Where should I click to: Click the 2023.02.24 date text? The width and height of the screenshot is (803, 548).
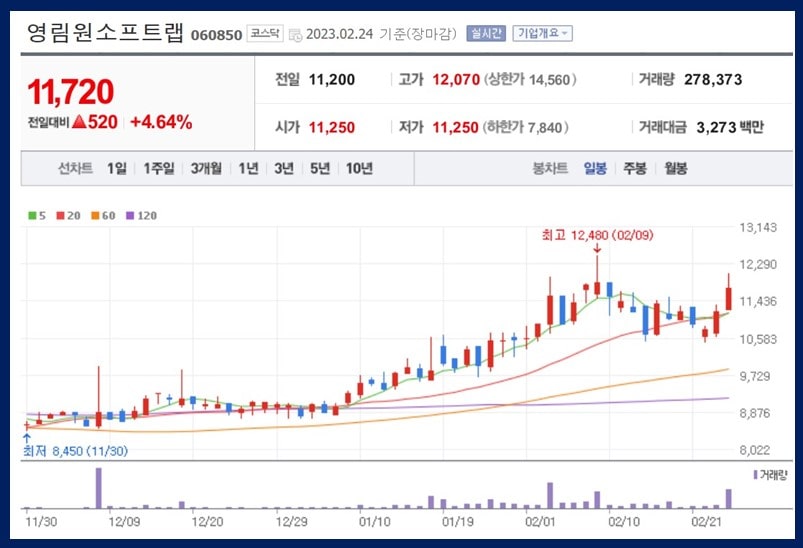(x=340, y=34)
